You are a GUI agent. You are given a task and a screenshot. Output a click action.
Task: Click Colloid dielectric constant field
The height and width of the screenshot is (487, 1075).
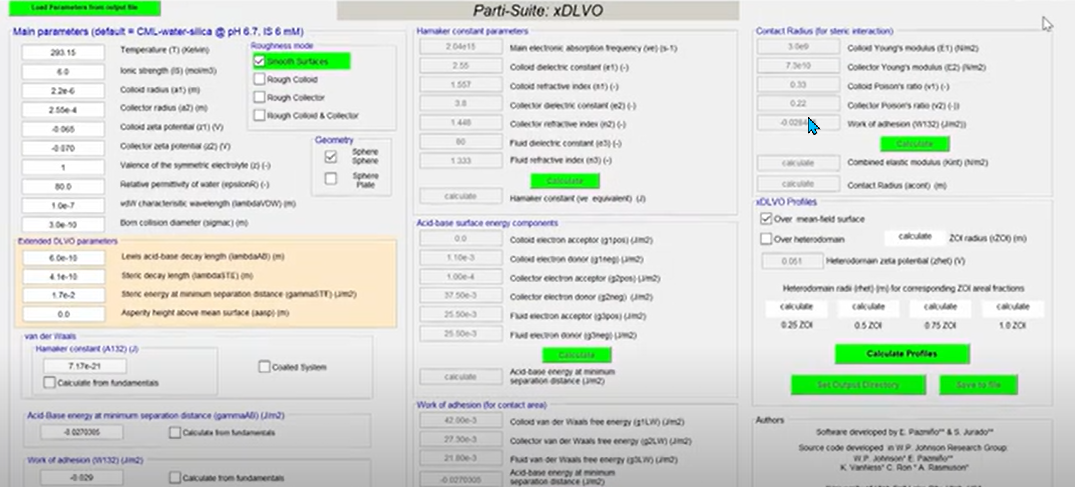pos(461,66)
